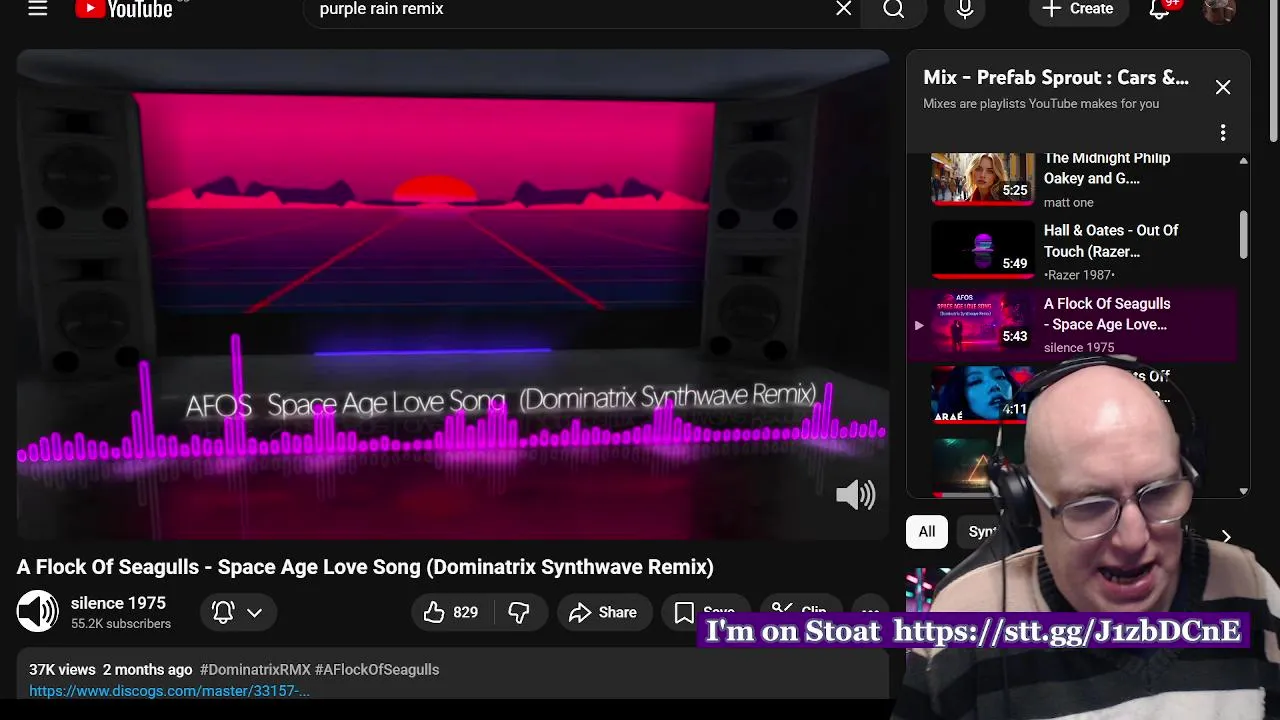Image resolution: width=1280 pixels, height=720 pixels.
Task: Open the YouTube hamburger guide menu
Action: pos(38,9)
